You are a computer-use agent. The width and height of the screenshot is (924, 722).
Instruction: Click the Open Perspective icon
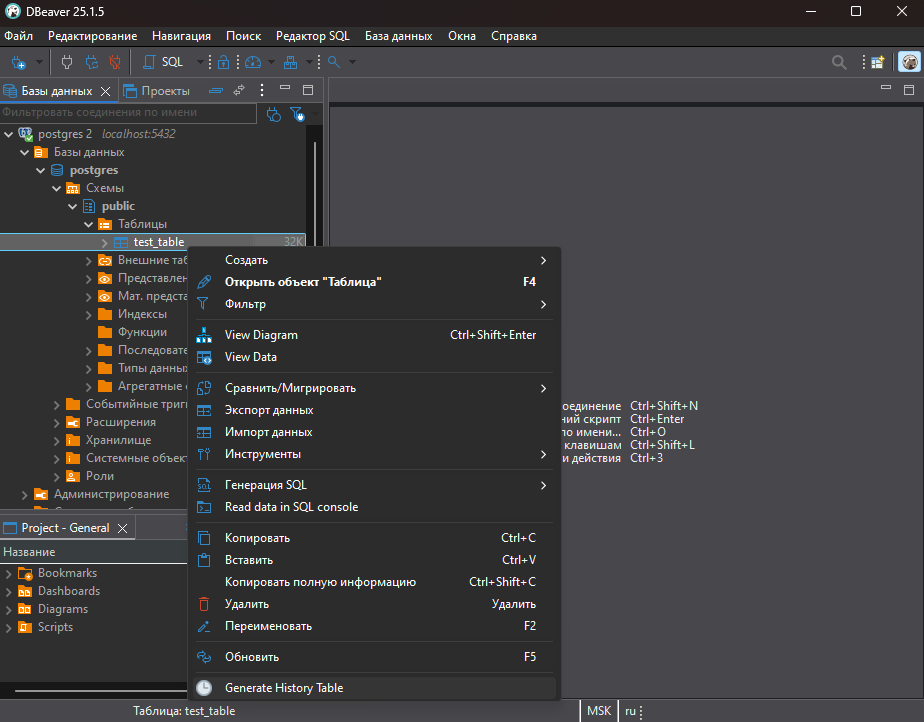click(x=877, y=62)
